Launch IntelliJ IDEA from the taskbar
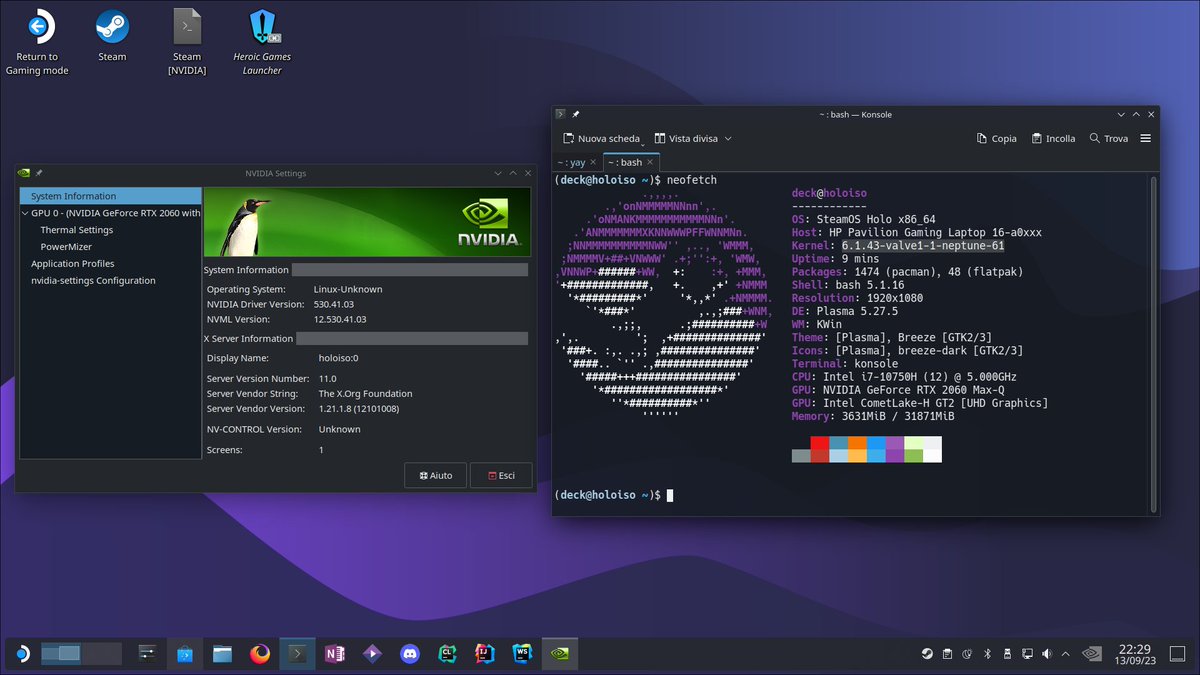Image resolution: width=1200 pixels, height=675 pixels. (484, 654)
